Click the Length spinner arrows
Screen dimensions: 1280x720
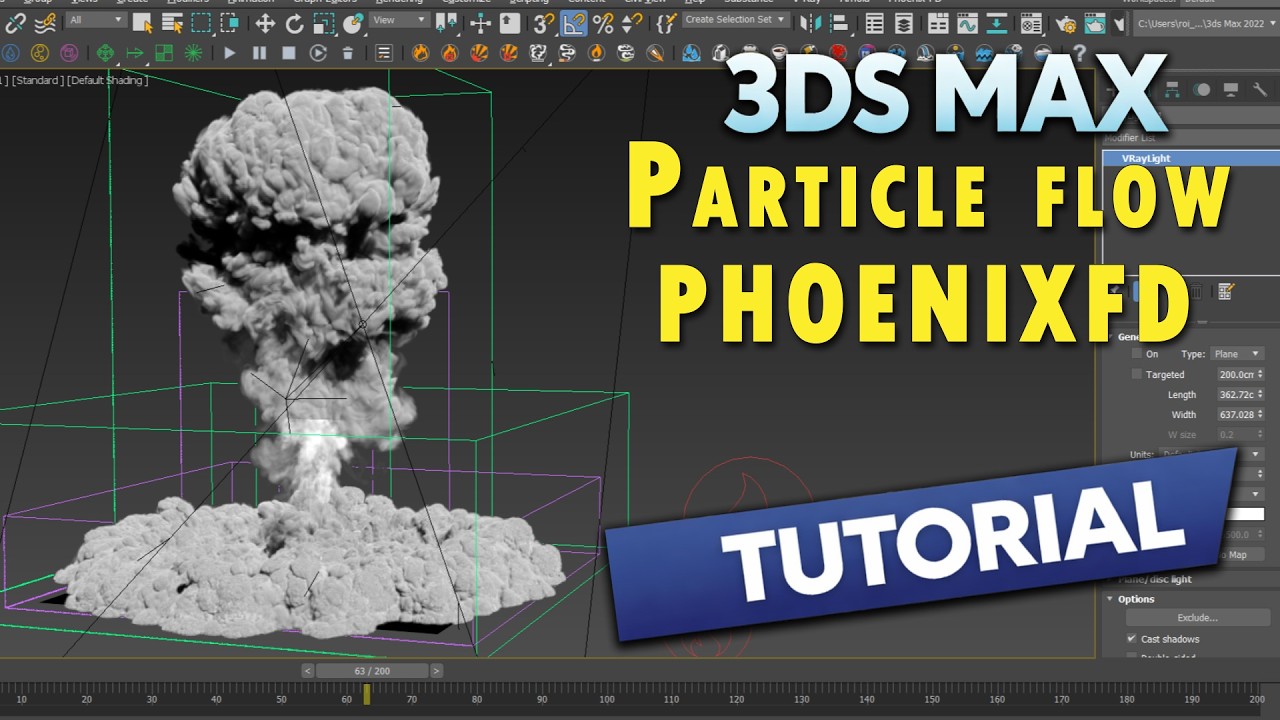pos(1260,394)
